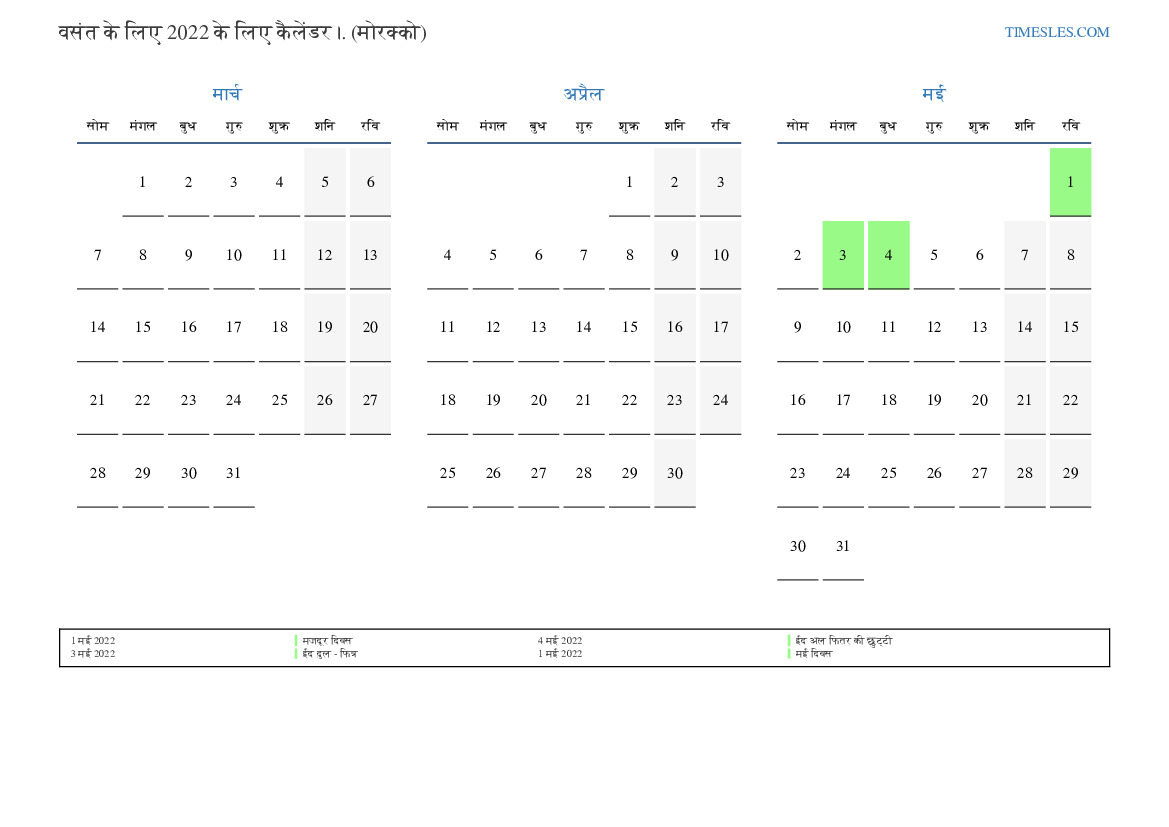1169x827 pixels.
Task: Click the मजदूर दिवस holiday legend entry
Action: [327, 641]
